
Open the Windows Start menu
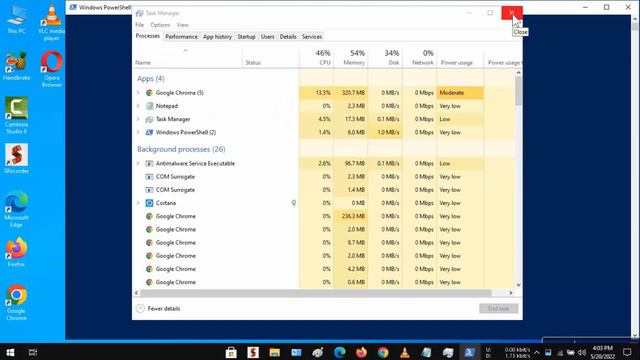(10, 352)
